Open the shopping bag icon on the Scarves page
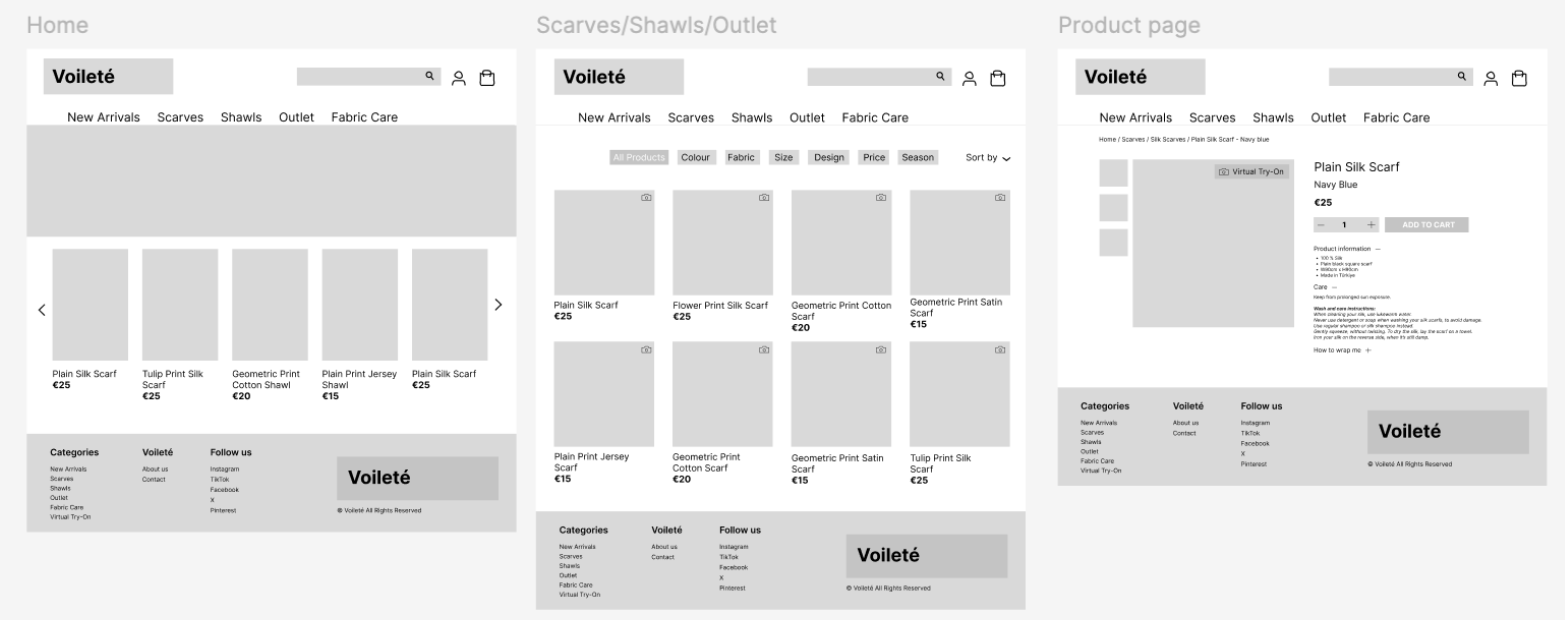The height and width of the screenshot is (620, 1565). tap(997, 76)
